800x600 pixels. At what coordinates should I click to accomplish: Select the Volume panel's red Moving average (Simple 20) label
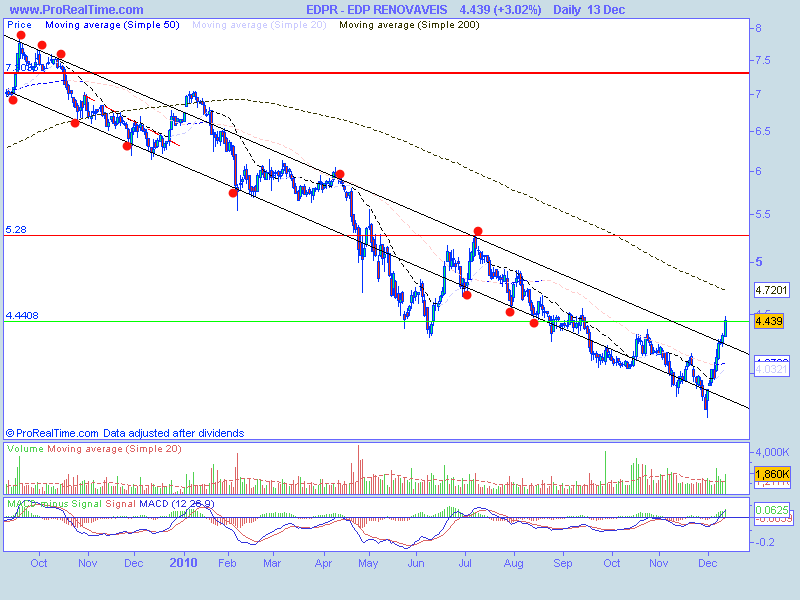tap(114, 449)
